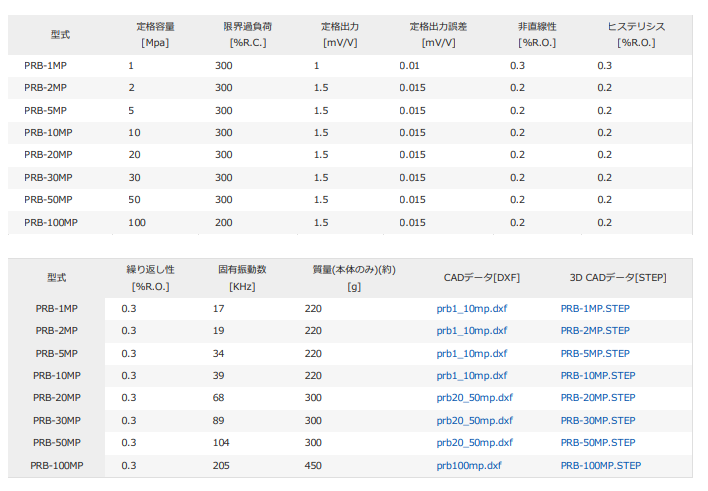Click natural frequency value 205
The width and height of the screenshot is (708, 491).
[x=221, y=466]
